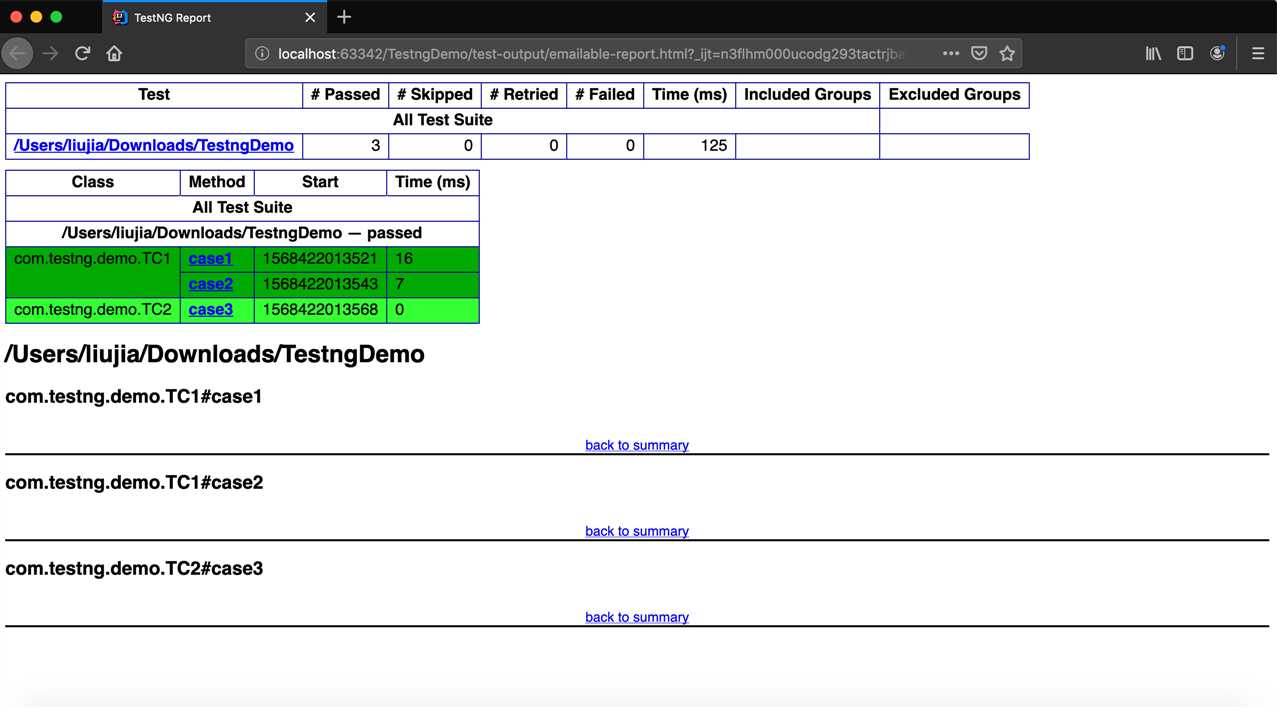Go back to the previous page
The height and width of the screenshot is (708, 1277).
(18, 53)
